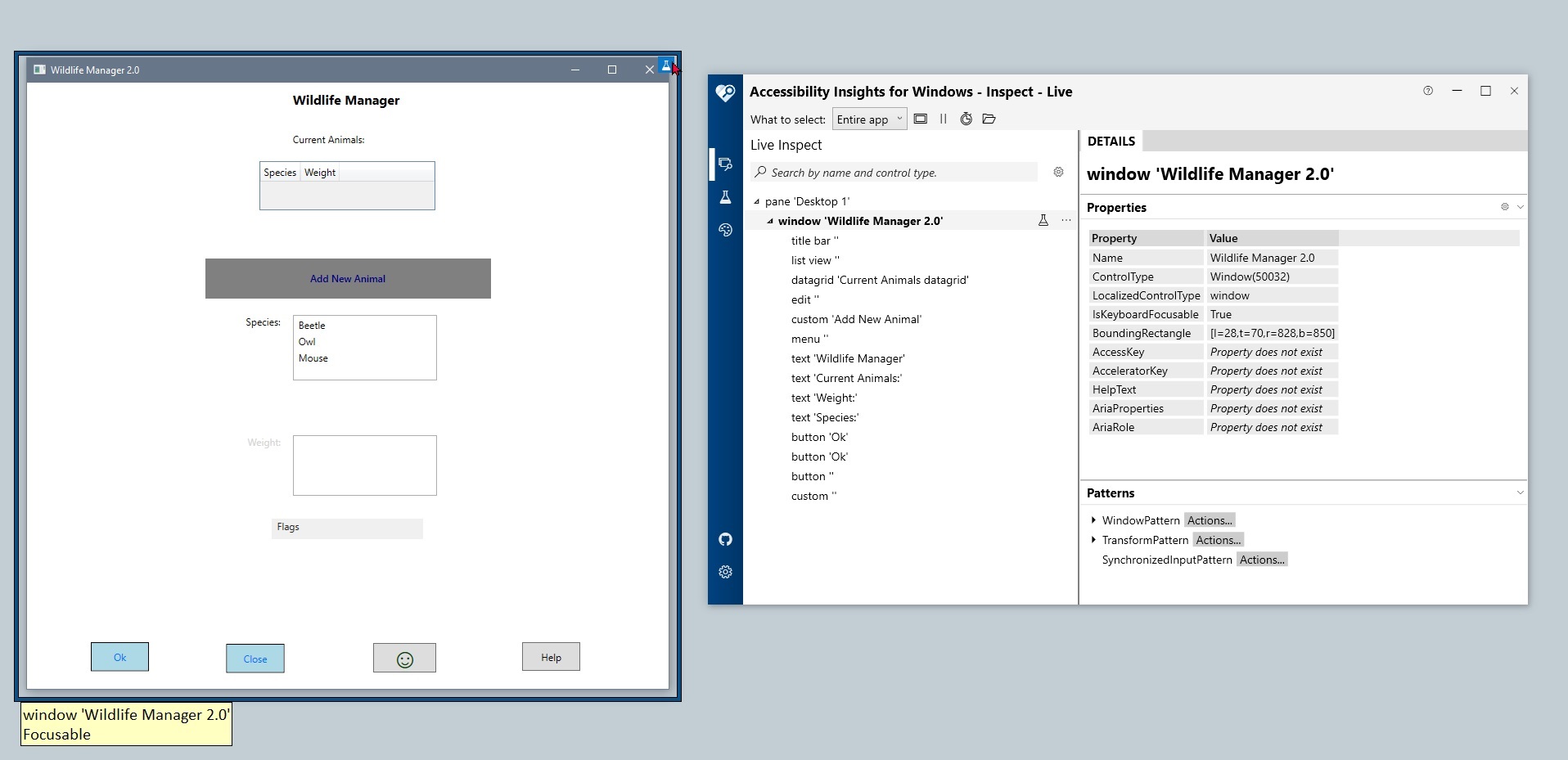This screenshot has width=1568, height=760.
Task: Click the LocalizedControlType property row
Action: tap(1214, 295)
